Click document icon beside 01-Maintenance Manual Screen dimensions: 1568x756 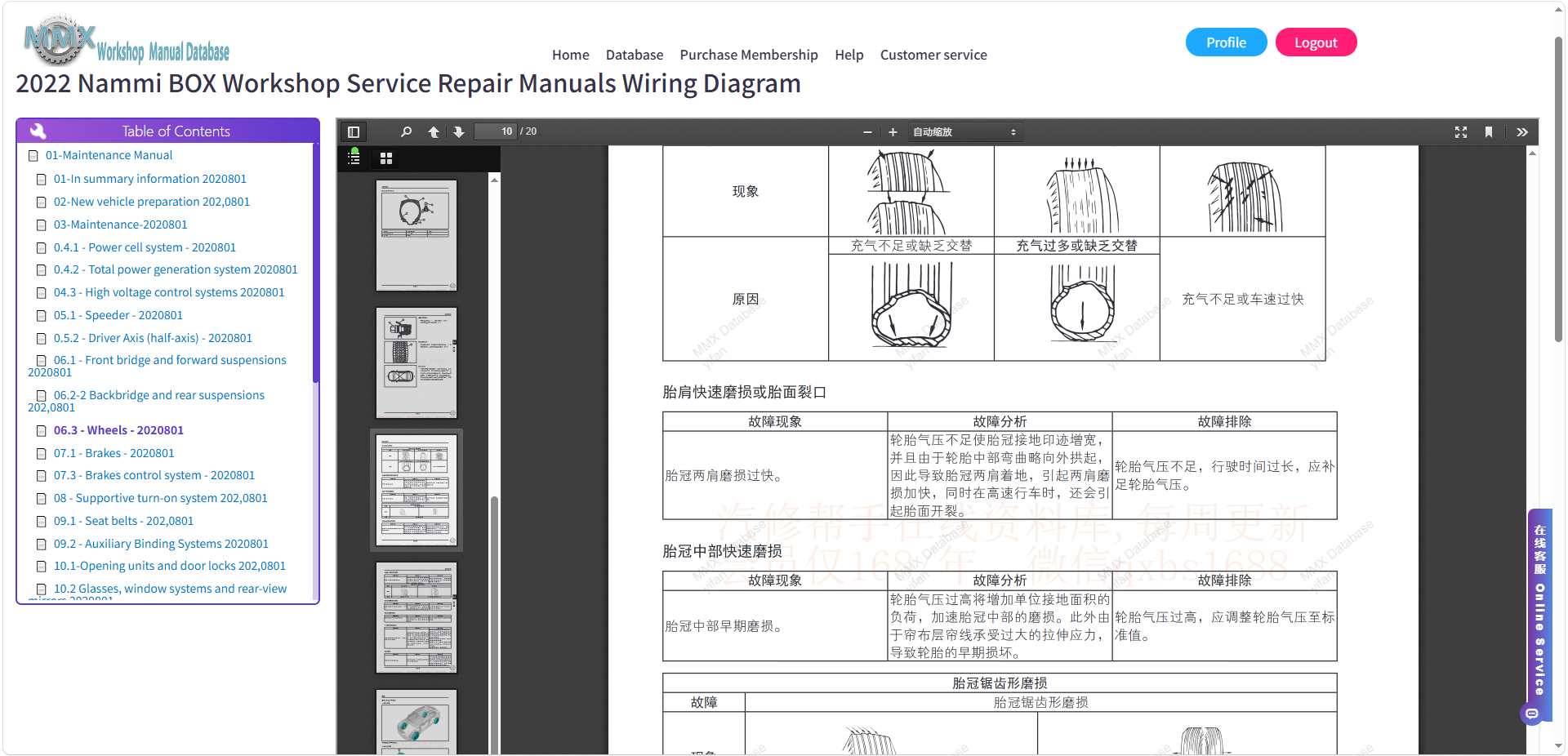[x=33, y=156]
